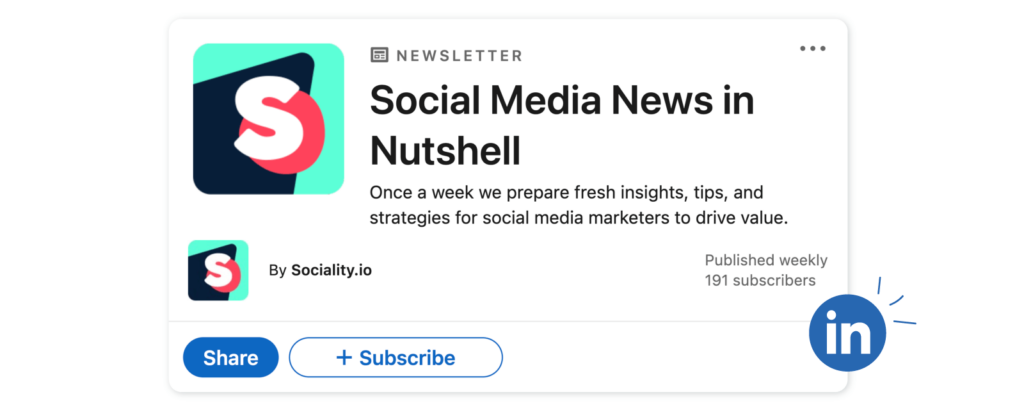Open the three-dot more options menu

point(812,49)
